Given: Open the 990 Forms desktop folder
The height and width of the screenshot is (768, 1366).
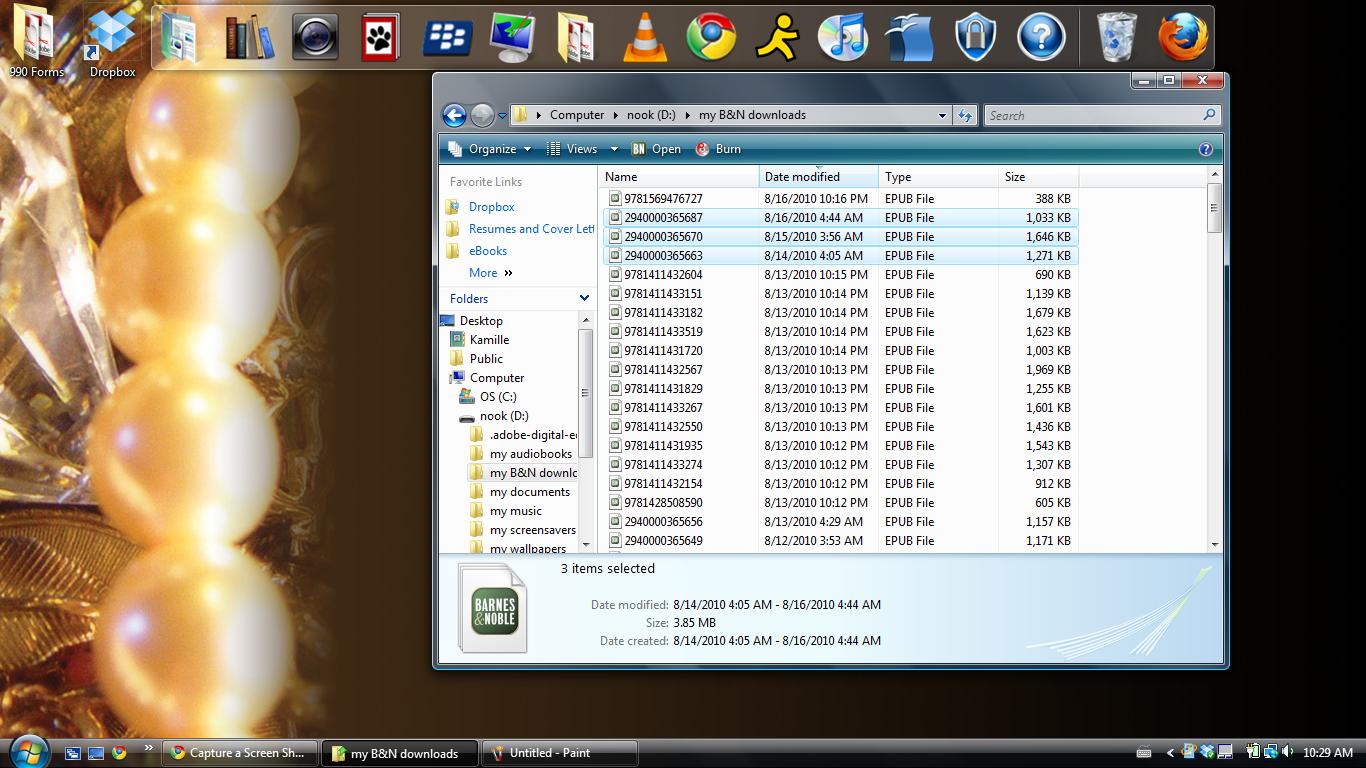Looking at the screenshot, I should click(35, 43).
